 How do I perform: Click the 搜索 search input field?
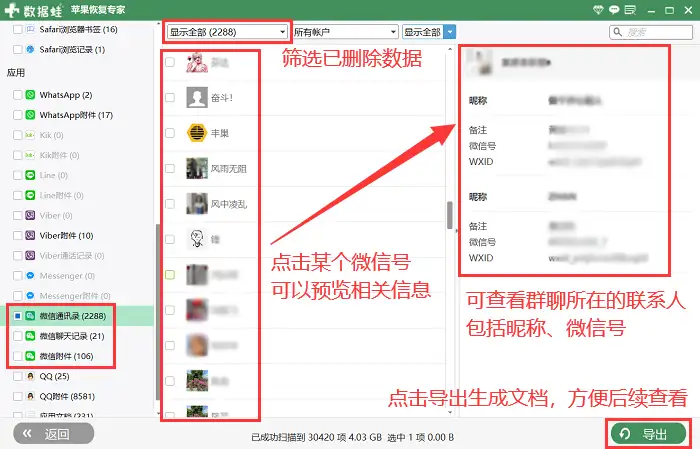coord(651,32)
